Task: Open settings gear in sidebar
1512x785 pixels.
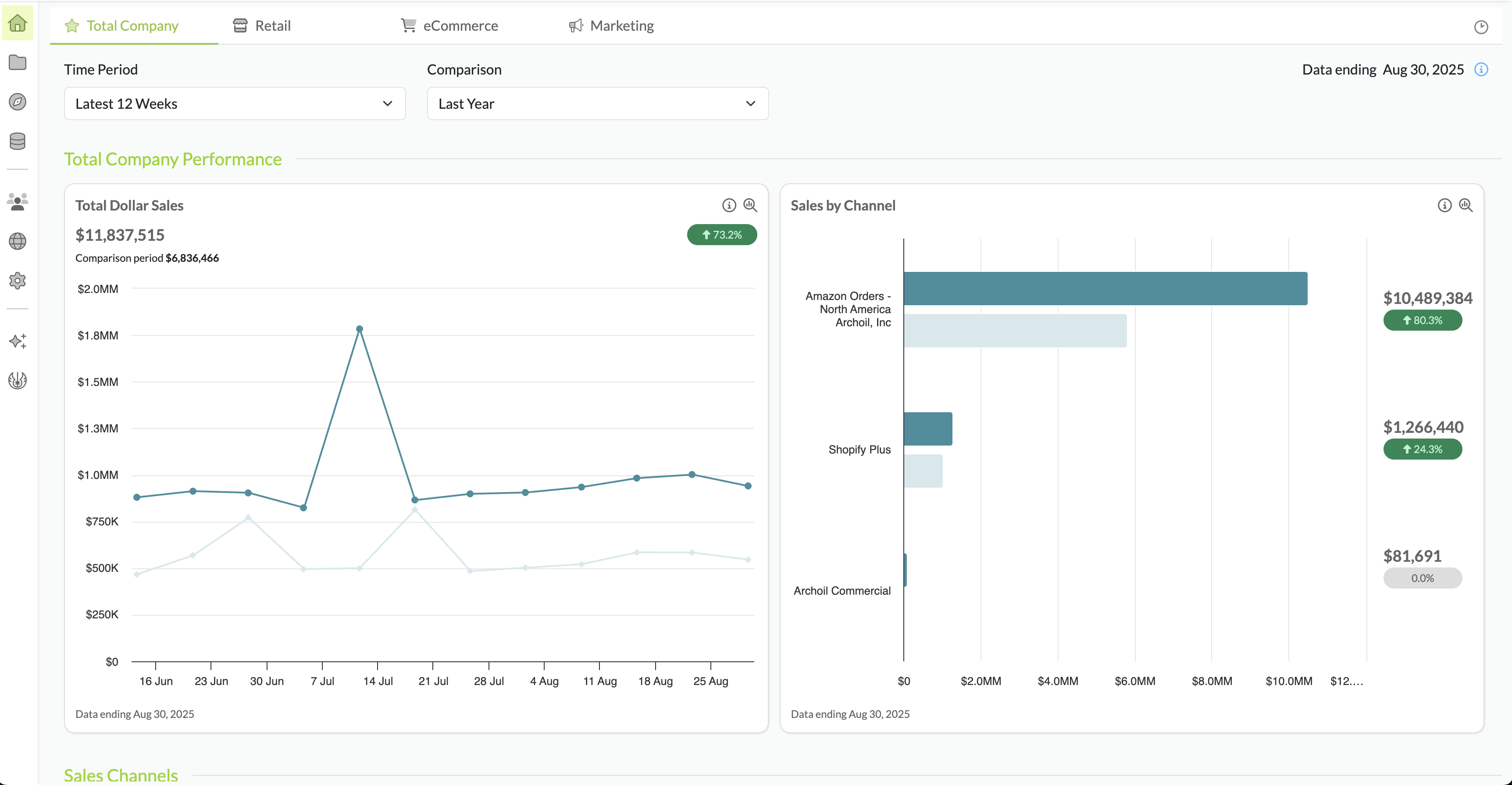Action: pyautogui.click(x=18, y=281)
